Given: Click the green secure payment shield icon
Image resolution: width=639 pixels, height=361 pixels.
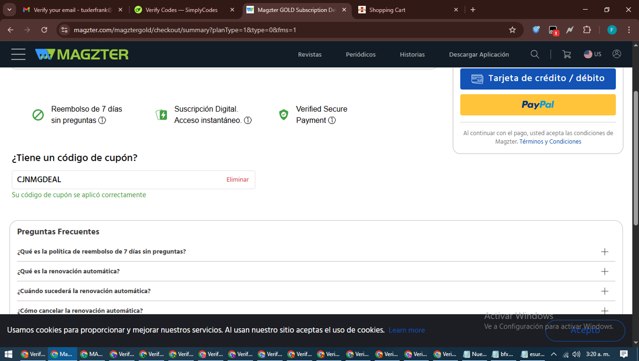Looking at the screenshot, I should (x=284, y=115).
